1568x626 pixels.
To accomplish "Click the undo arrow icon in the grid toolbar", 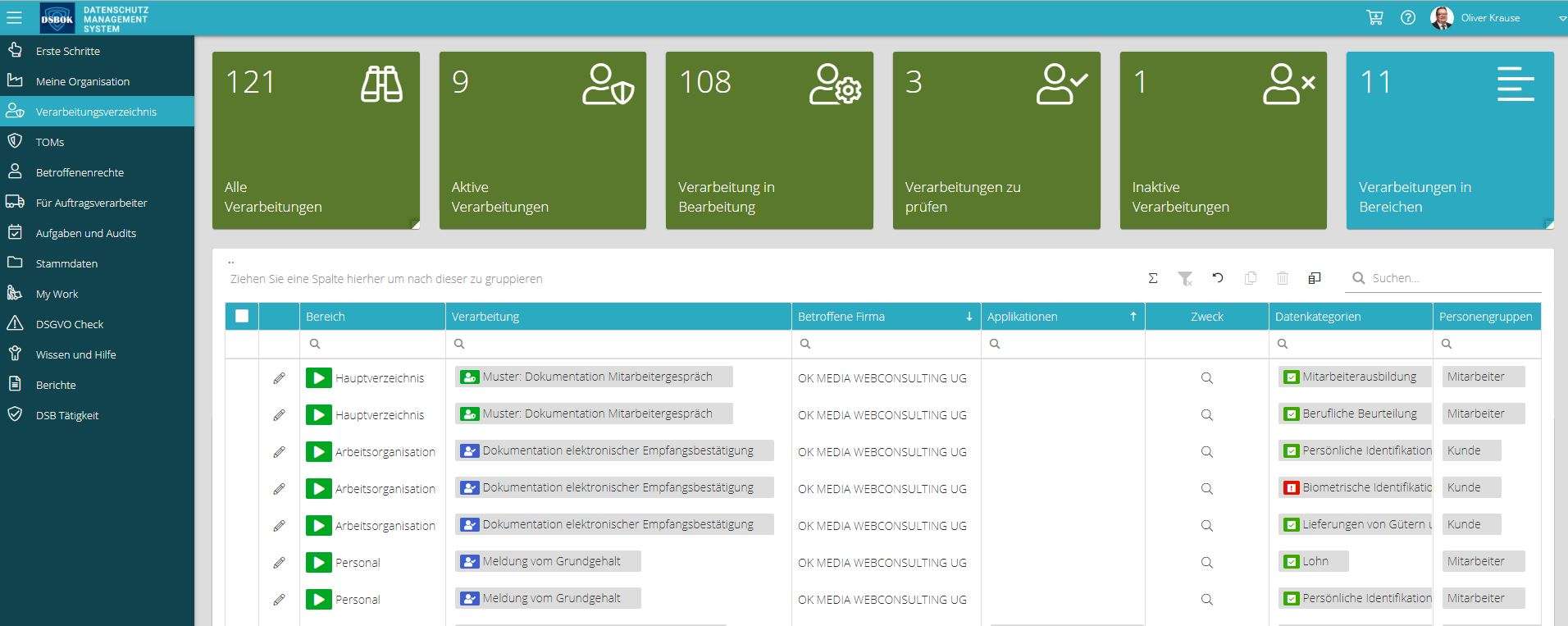I will 1218,278.
